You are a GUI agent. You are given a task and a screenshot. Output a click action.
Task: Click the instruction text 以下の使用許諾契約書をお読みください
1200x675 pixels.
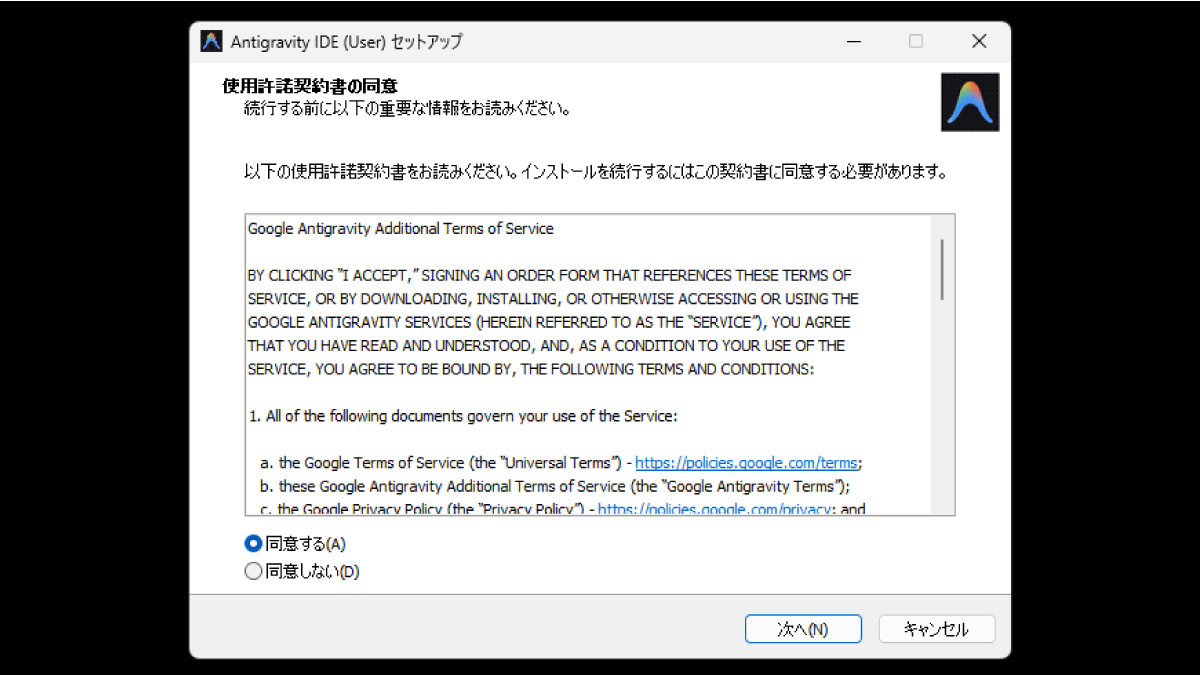click(595, 172)
